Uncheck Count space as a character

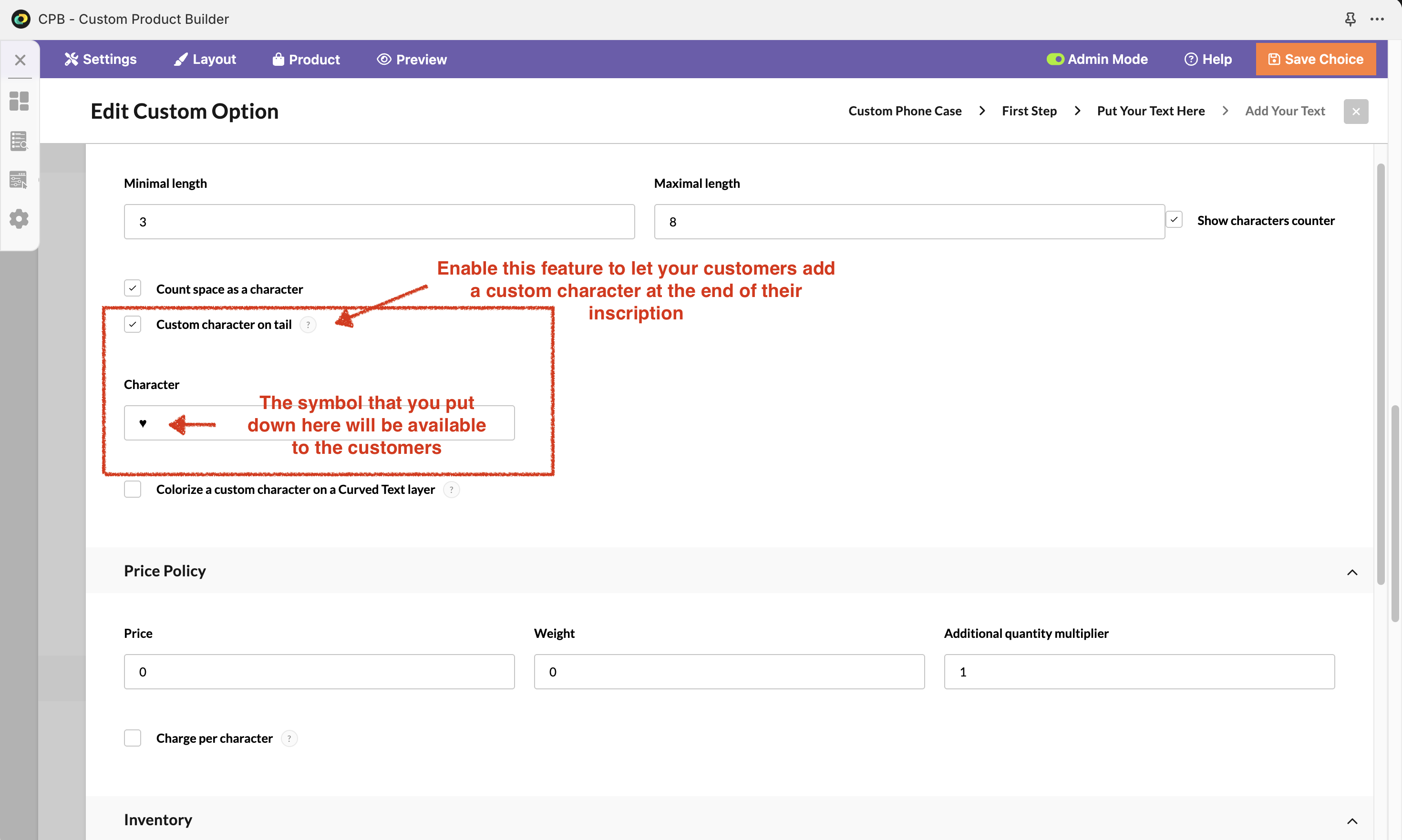[x=133, y=288]
